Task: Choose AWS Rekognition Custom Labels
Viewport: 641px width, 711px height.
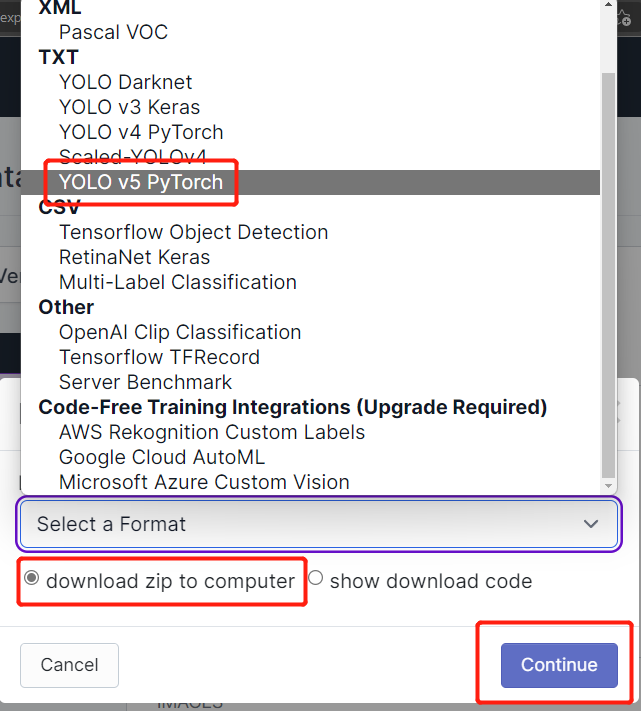Action: click(212, 432)
